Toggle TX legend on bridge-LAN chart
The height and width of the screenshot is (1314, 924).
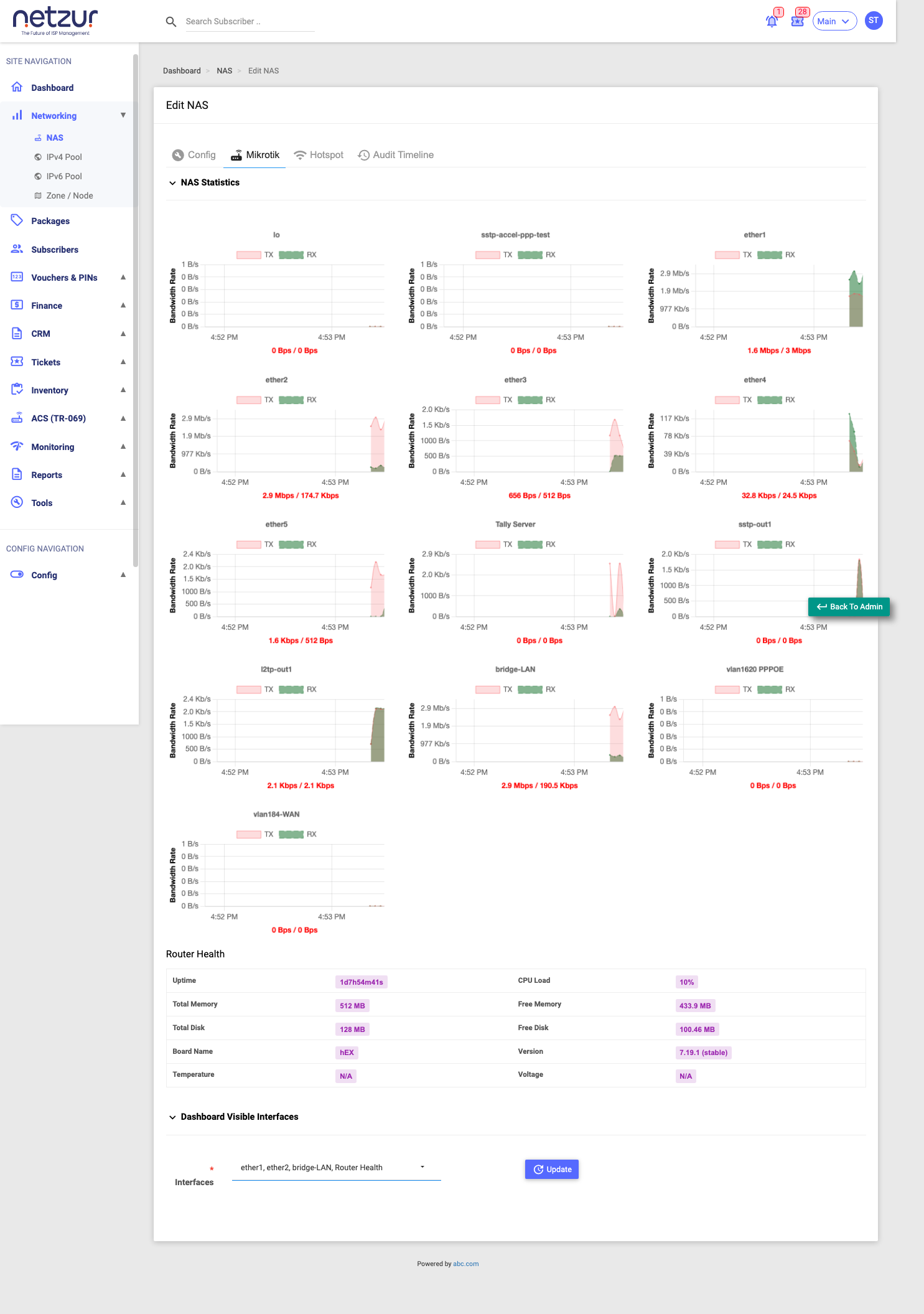pos(493,689)
